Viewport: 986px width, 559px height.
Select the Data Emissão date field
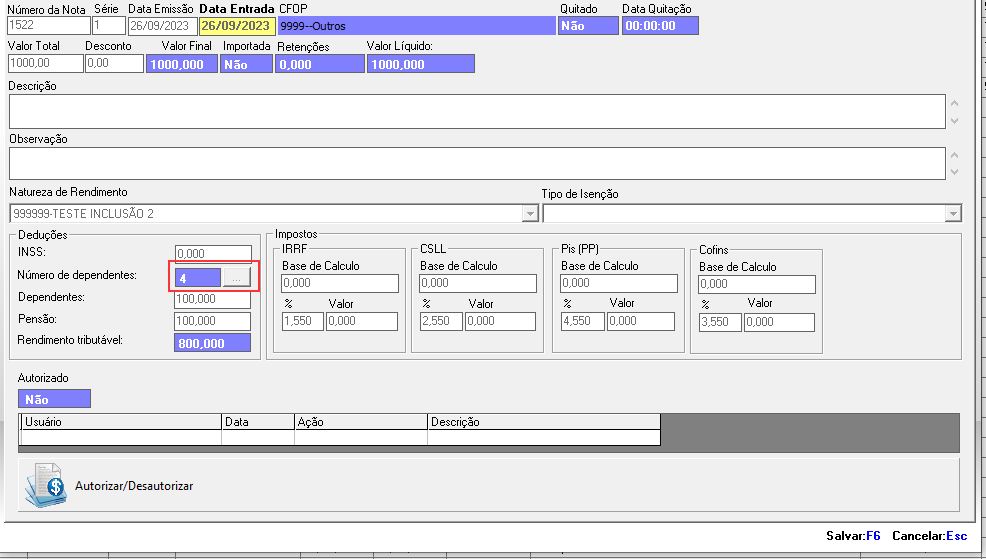[x=163, y=26]
